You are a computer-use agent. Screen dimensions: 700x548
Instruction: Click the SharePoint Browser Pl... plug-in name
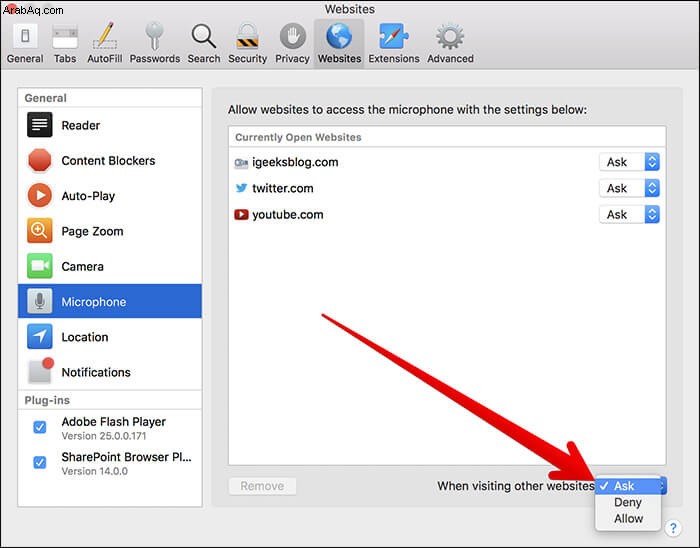tap(127, 457)
